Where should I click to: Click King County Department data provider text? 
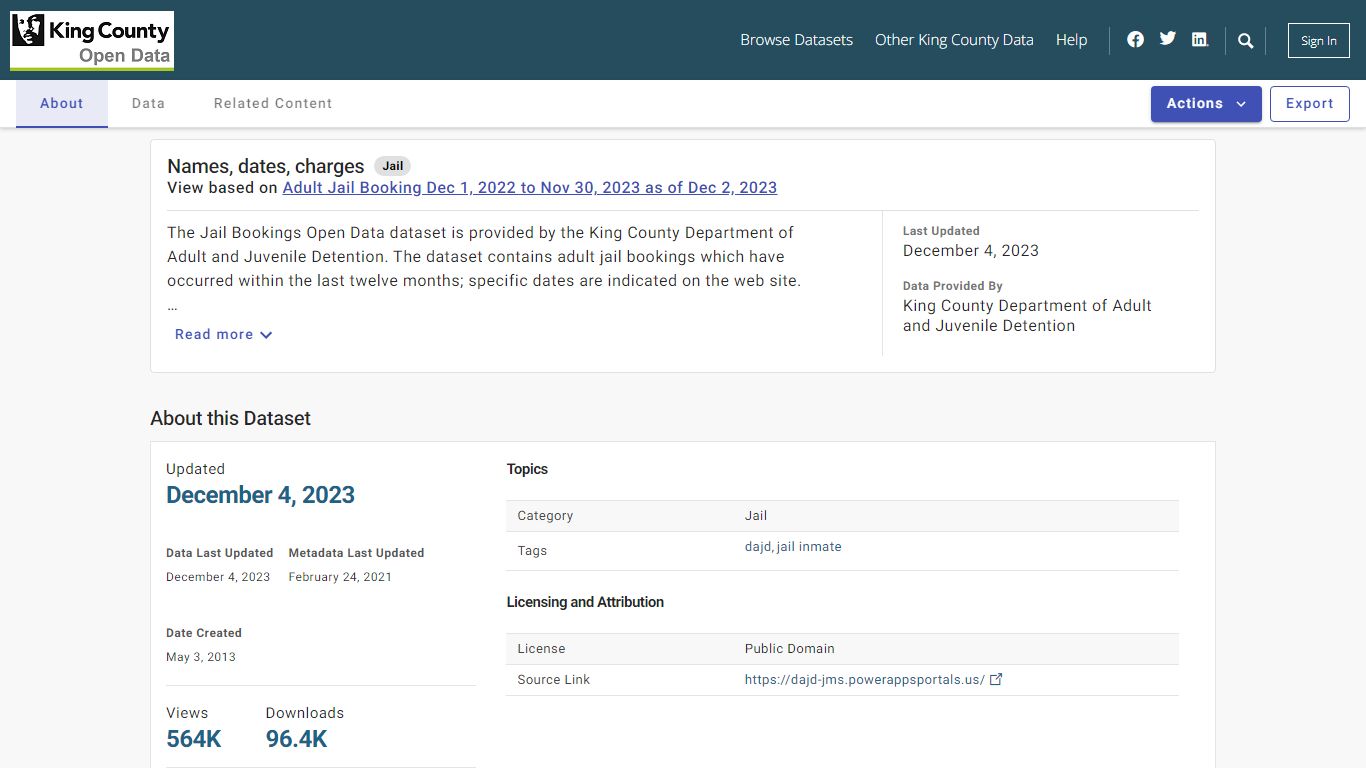[x=1027, y=316]
